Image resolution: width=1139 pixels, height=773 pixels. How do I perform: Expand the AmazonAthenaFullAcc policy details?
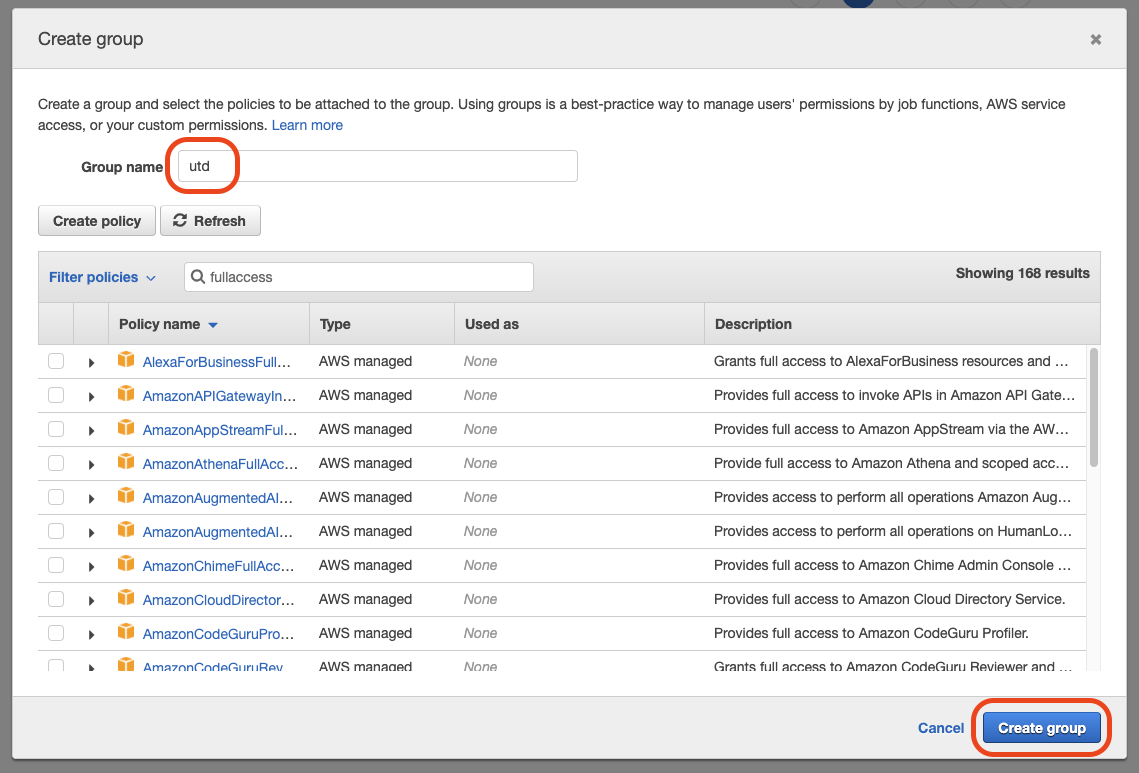(91, 465)
